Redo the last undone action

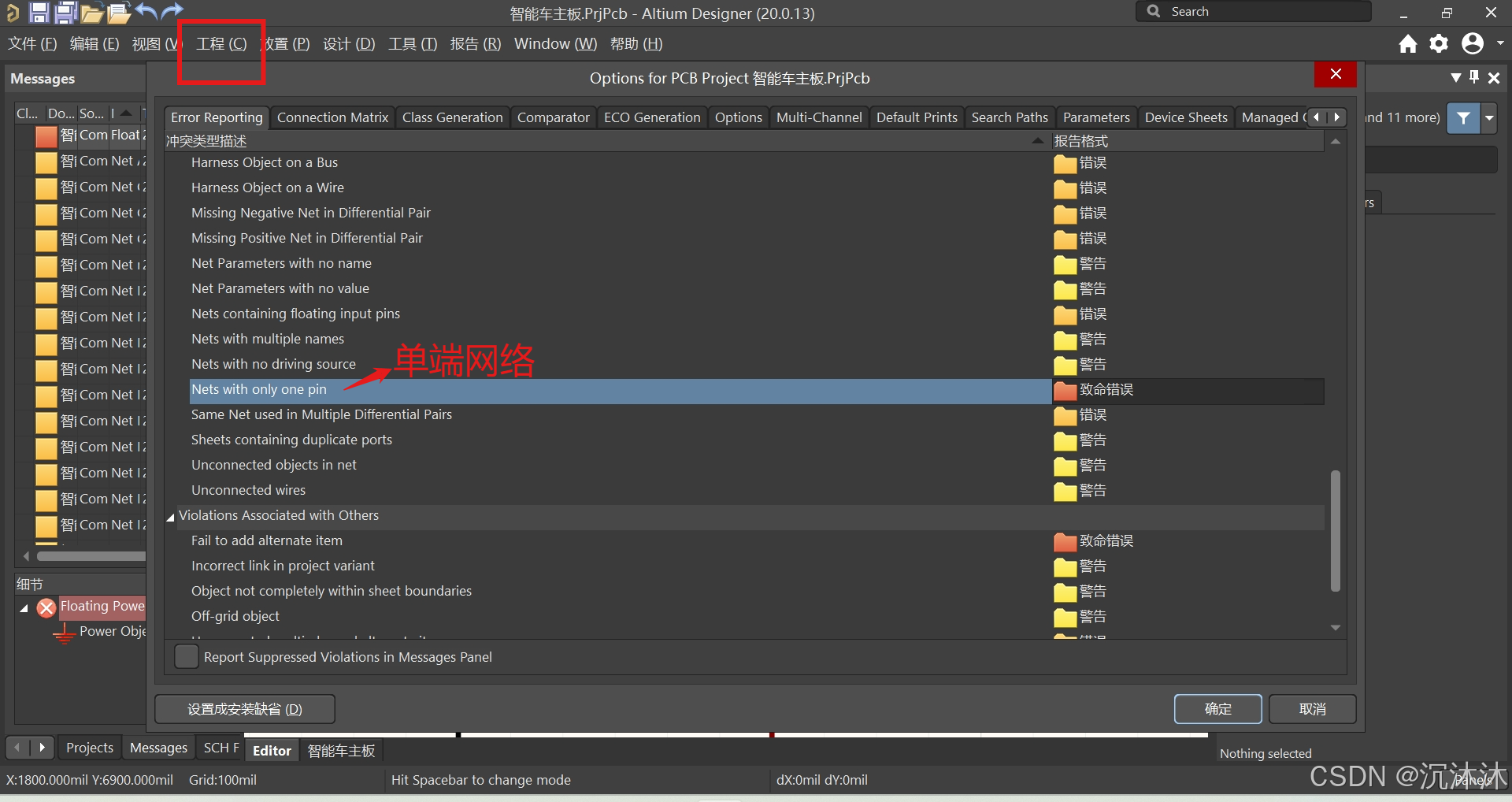pos(172,11)
